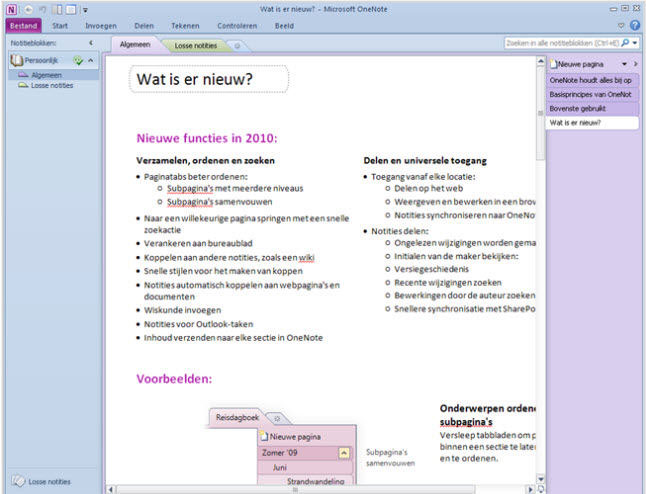
Task: Click the horizontal scrollbar left arrow
Action: point(110,489)
